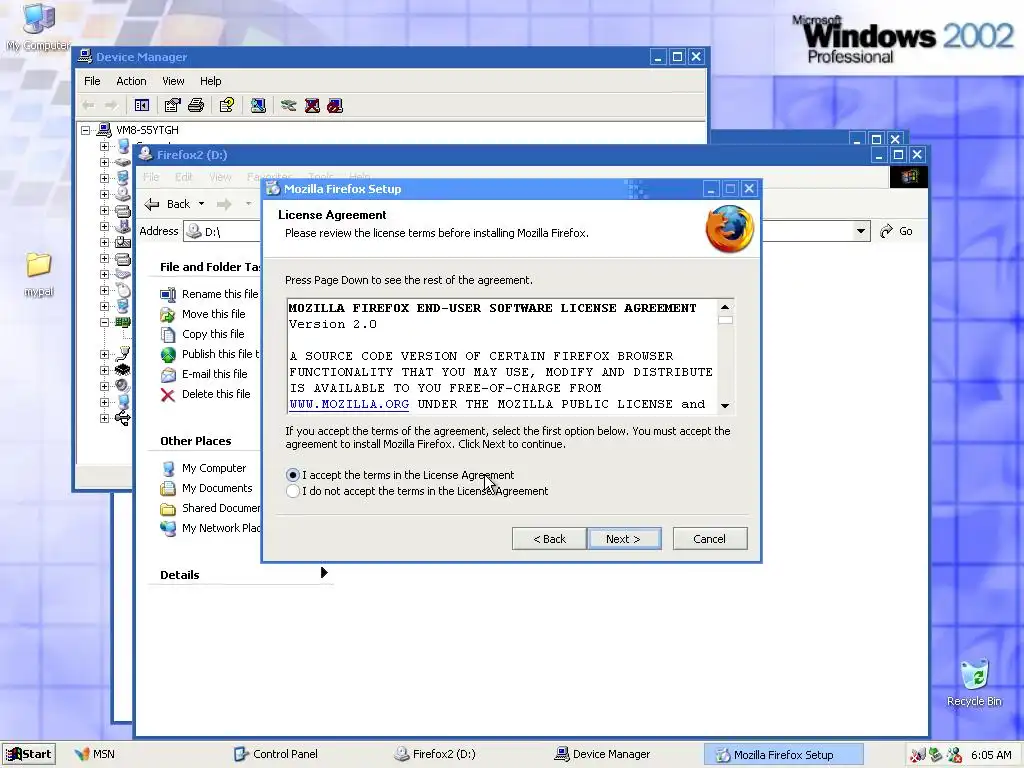Open the mypal folder on the desktop
This screenshot has width=1024, height=768.
click(39, 264)
